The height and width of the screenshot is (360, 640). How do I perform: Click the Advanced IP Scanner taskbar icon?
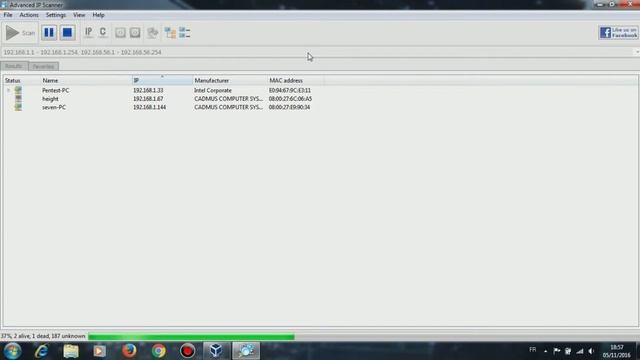[246, 351]
